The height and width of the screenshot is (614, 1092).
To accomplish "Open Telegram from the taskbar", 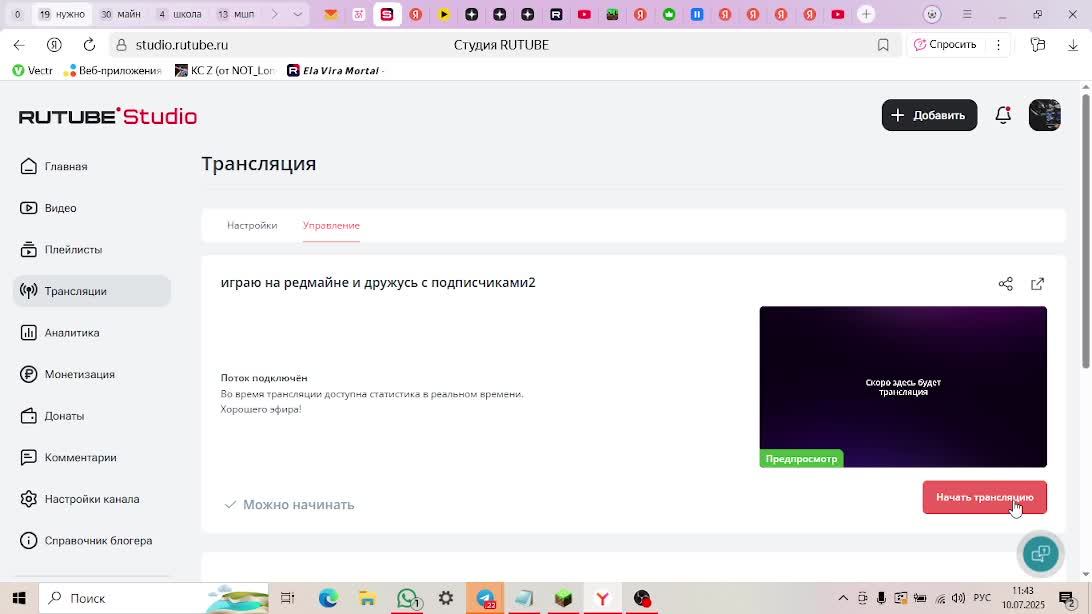I will (485, 598).
